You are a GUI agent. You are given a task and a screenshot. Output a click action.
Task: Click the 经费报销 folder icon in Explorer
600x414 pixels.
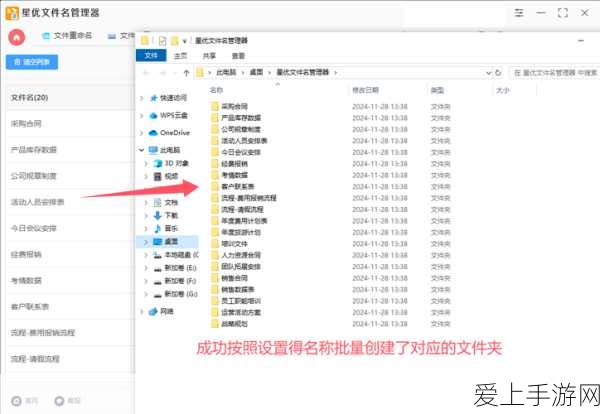[215, 164]
